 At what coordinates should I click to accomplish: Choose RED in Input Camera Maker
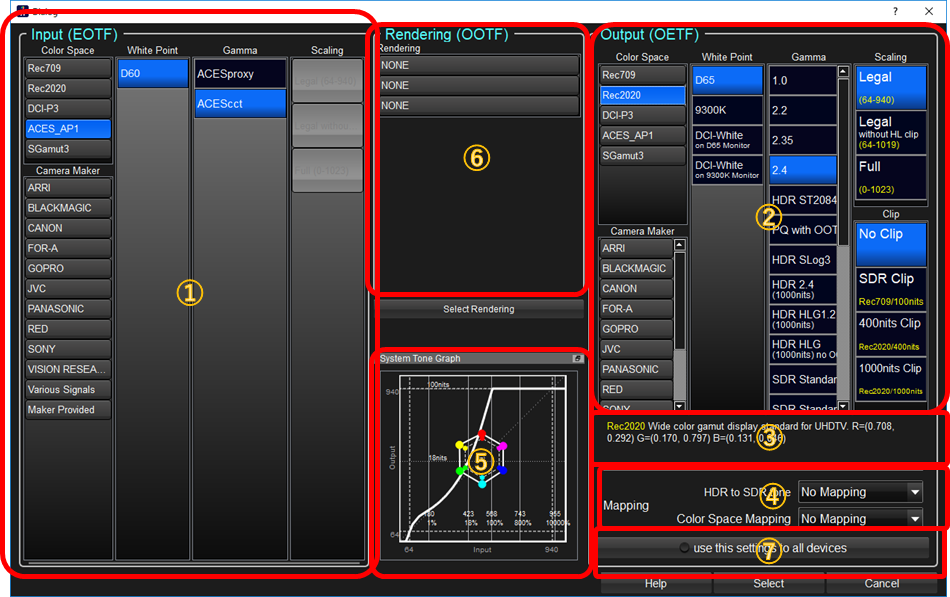click(68, 329)
